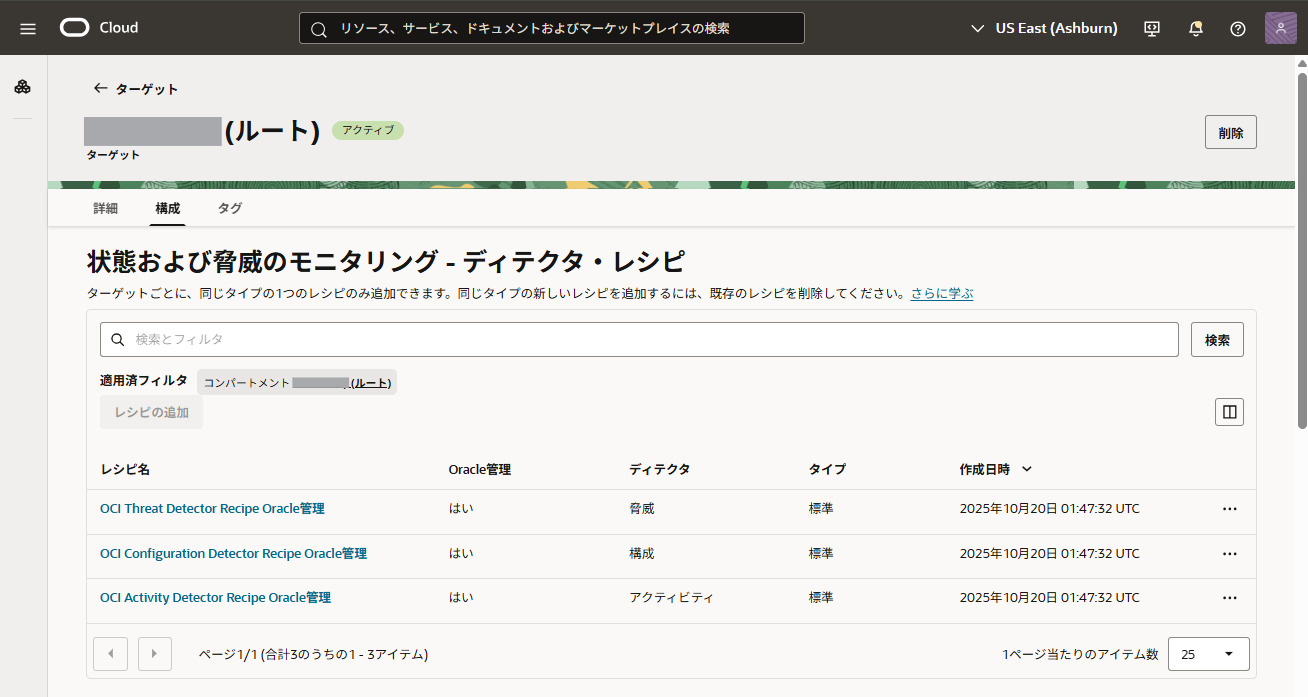
Task: Switch to the 詳細 tab
Action: pos(105,208)
